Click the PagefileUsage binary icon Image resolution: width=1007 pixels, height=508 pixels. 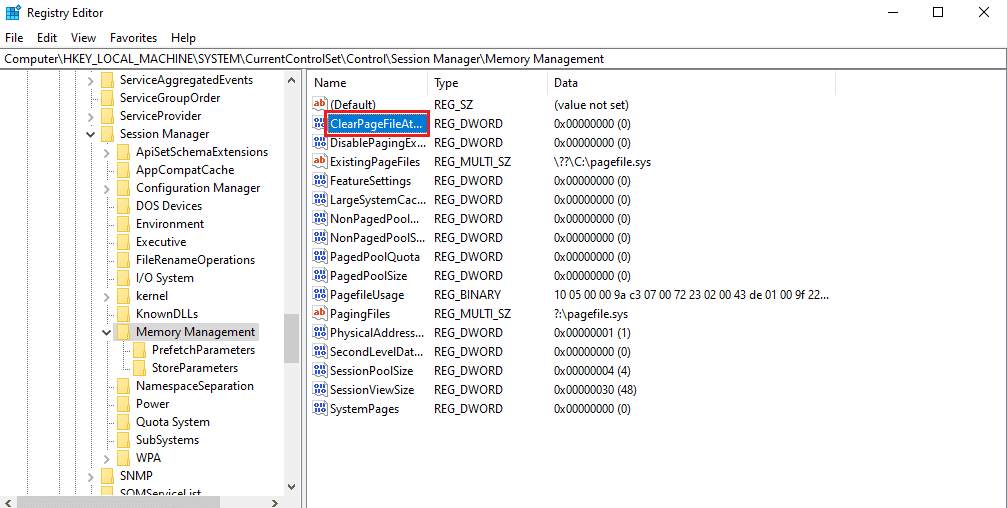tap(319, 295)
